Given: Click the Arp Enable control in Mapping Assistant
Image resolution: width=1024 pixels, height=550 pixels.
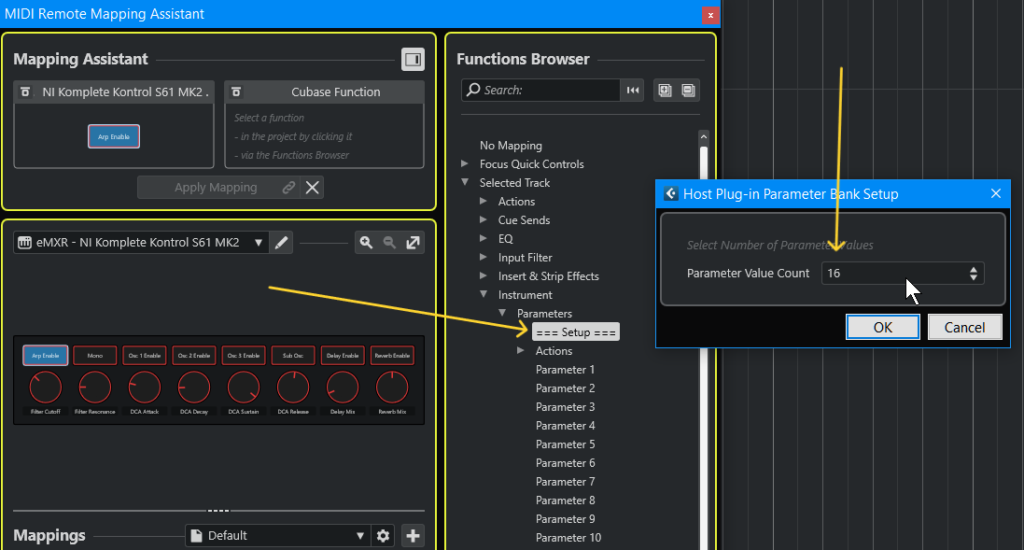Looking at the screenshot, I should [114, 137].
